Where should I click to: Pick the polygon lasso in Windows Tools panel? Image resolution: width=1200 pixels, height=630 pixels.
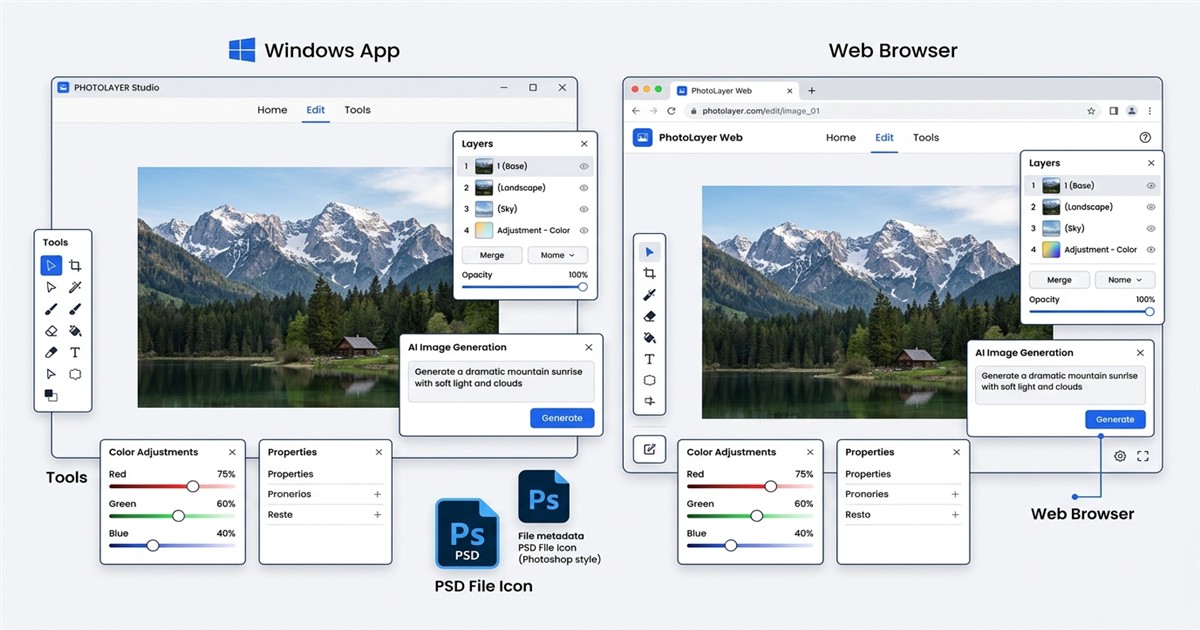75,374
